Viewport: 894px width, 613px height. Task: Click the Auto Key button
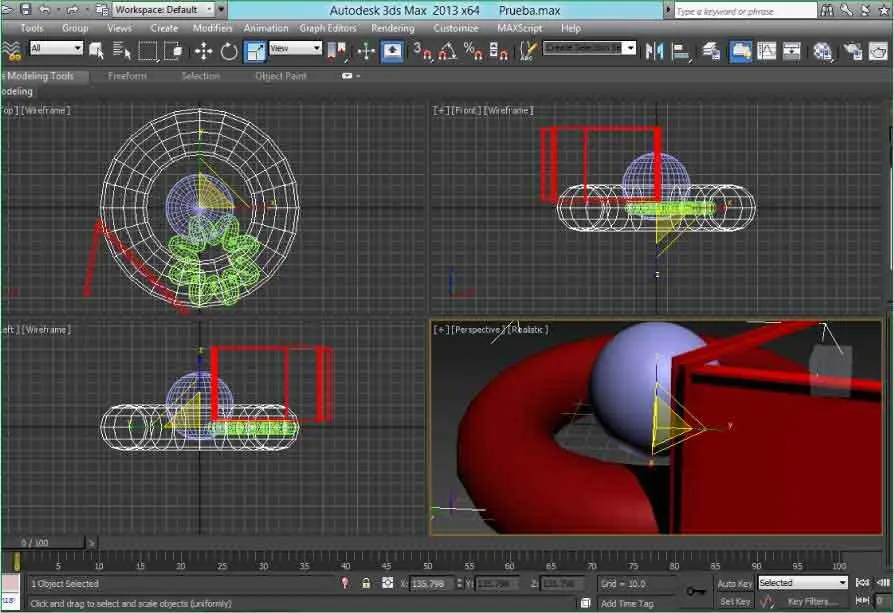click(x=734, y=583)
